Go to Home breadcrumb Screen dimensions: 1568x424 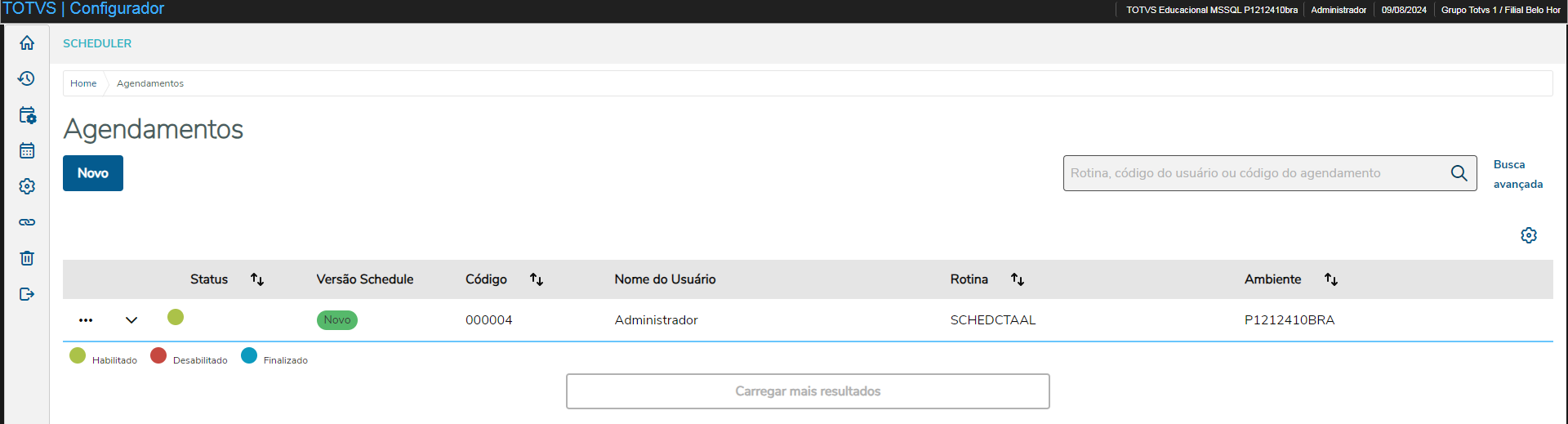(83, 83)
